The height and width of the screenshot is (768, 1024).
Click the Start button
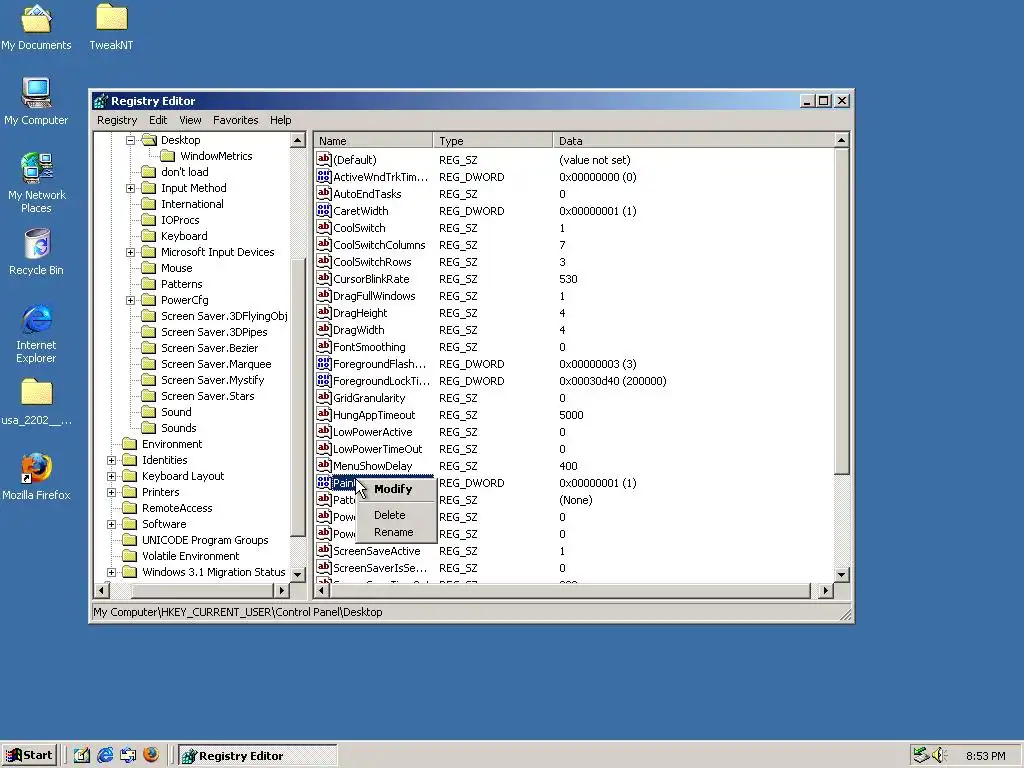pyautogui.click(x=29, y=755)
